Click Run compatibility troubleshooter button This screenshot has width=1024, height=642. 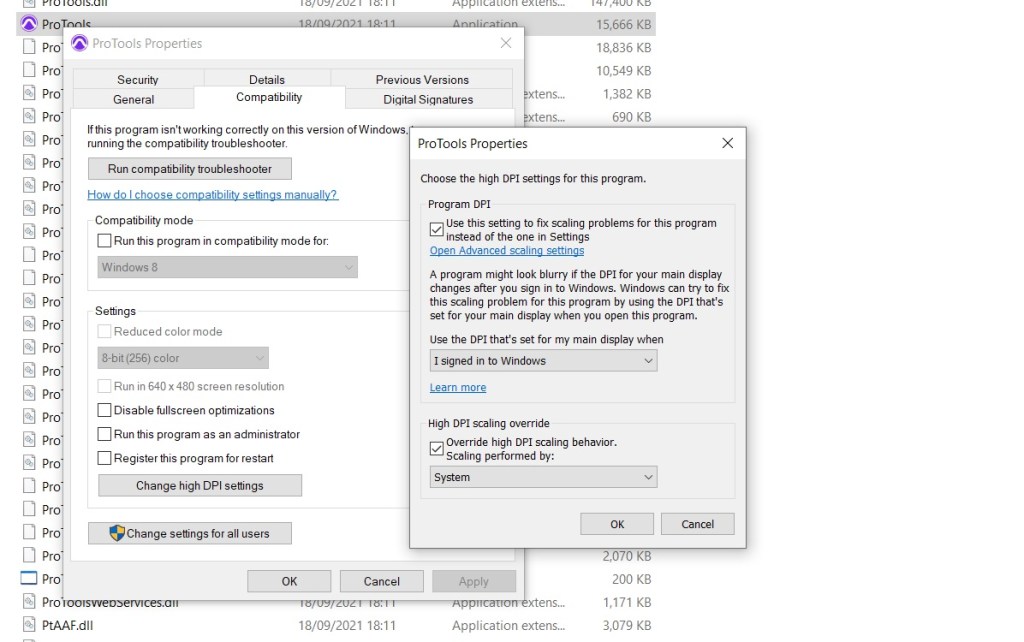[x=192, y=169]
